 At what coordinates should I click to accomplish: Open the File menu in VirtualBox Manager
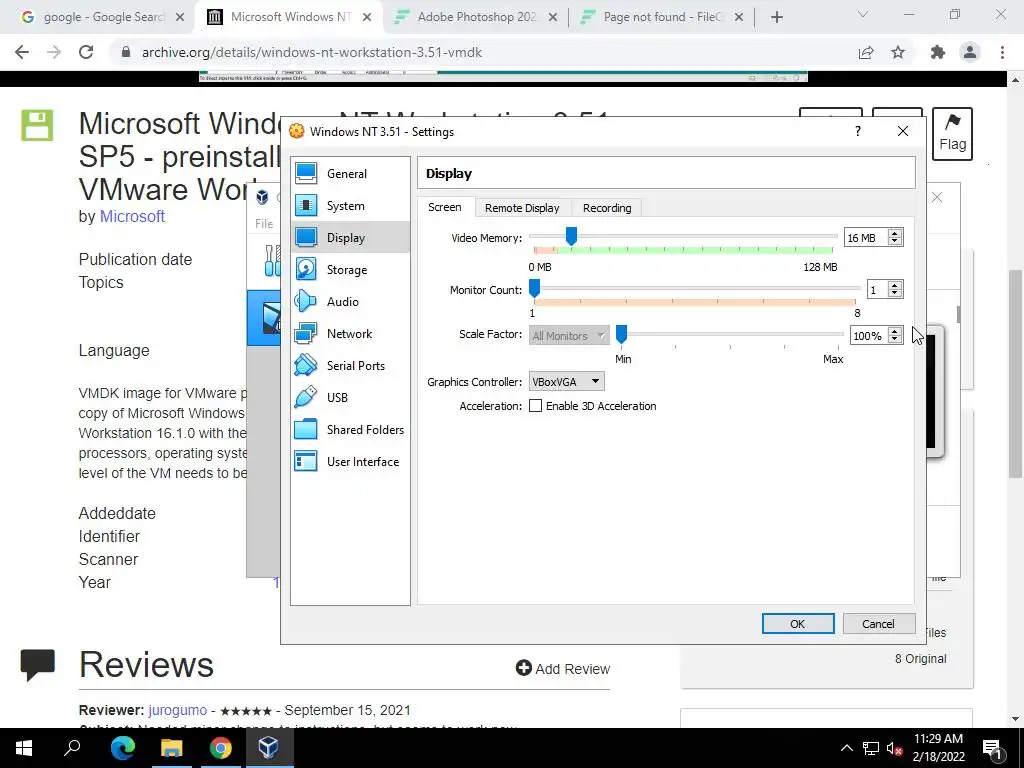[x=264, y=223]
